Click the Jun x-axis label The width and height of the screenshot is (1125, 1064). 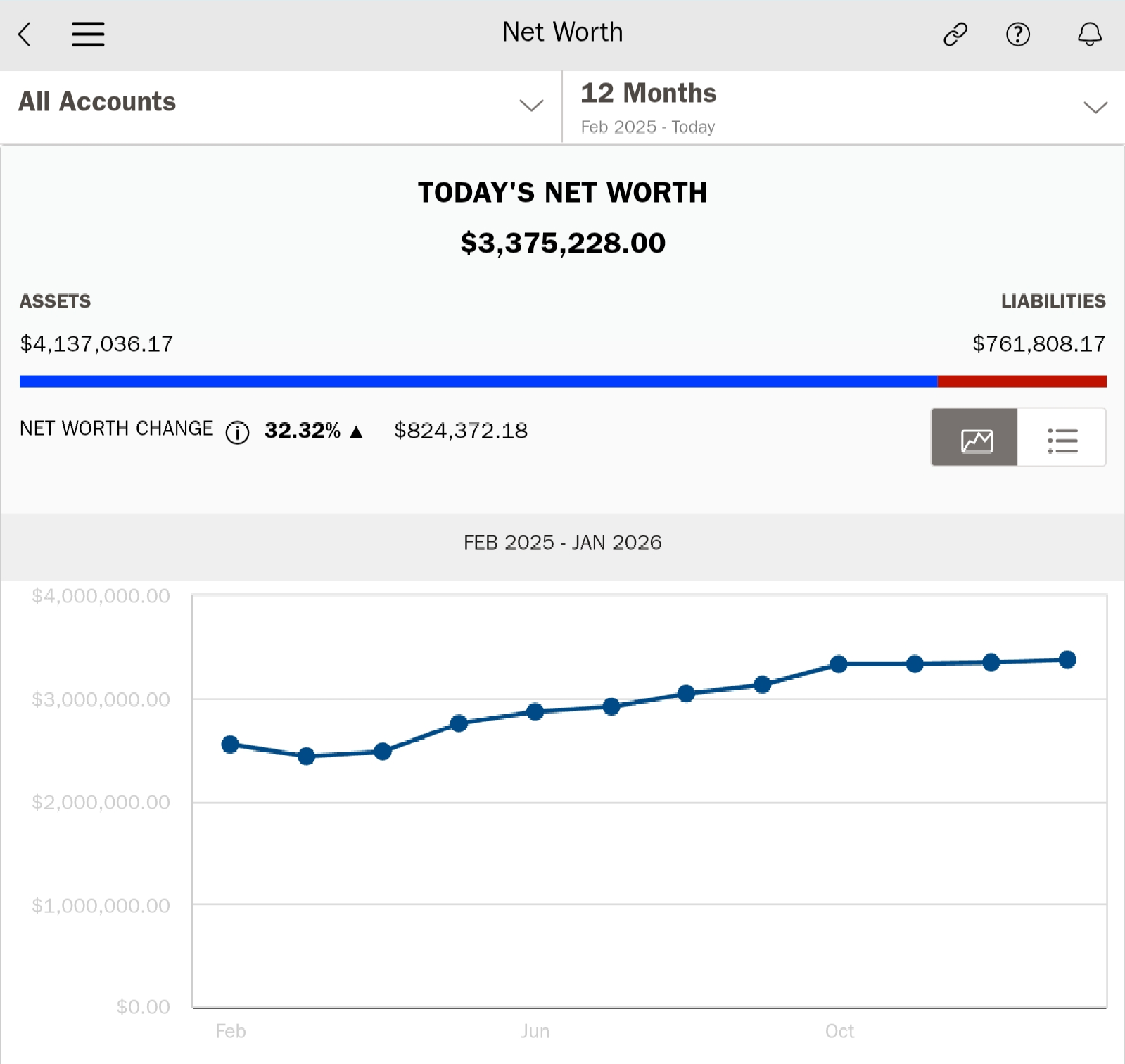(x=535, y=1031)
